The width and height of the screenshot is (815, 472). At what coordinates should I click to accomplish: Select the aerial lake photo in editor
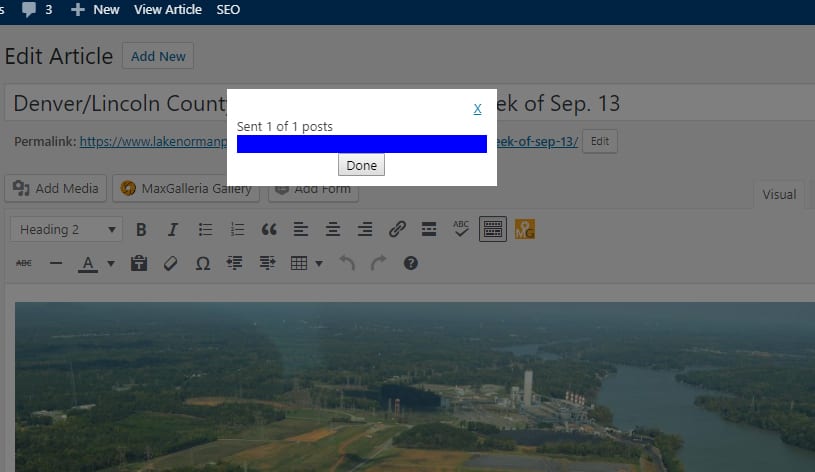point(415,387)
